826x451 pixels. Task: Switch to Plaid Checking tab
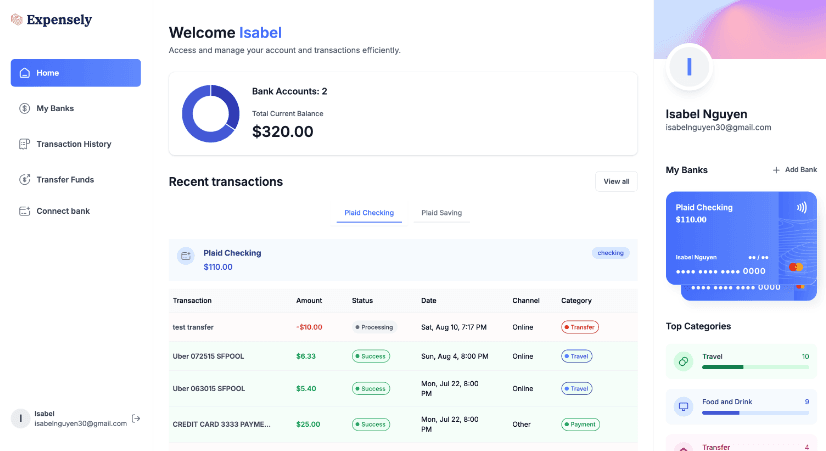click(x=369, y=213)
